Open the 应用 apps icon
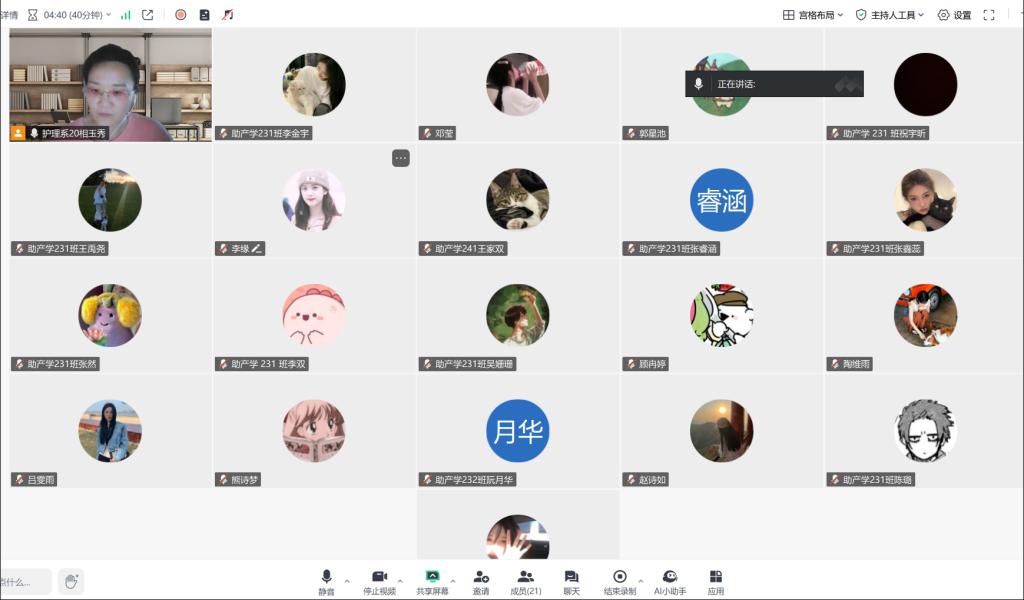The height and width of the screenshot is (600, 1024). point(715,581)
